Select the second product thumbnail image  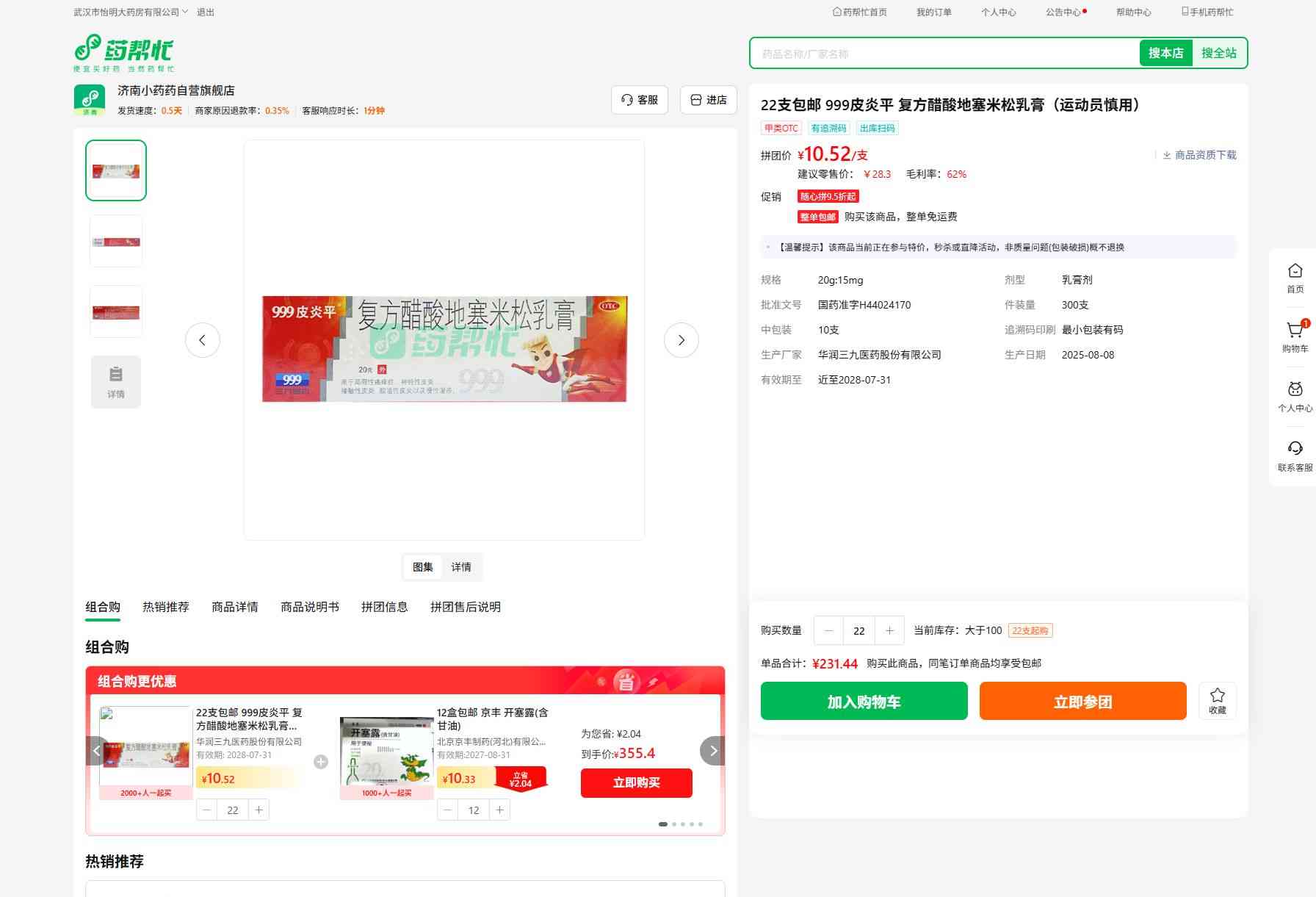click(x=116, y=241)
